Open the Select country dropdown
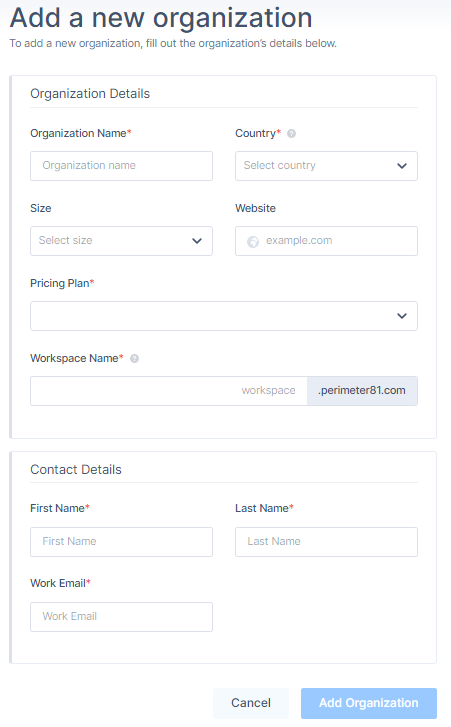The image size is (451, 727). (x=326, y=166)
